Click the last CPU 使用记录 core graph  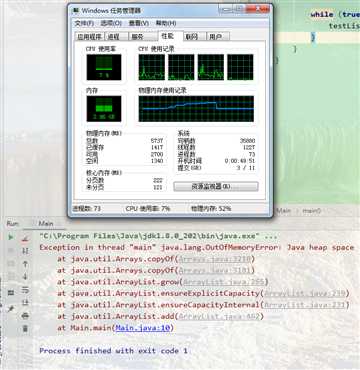[240, 67]
